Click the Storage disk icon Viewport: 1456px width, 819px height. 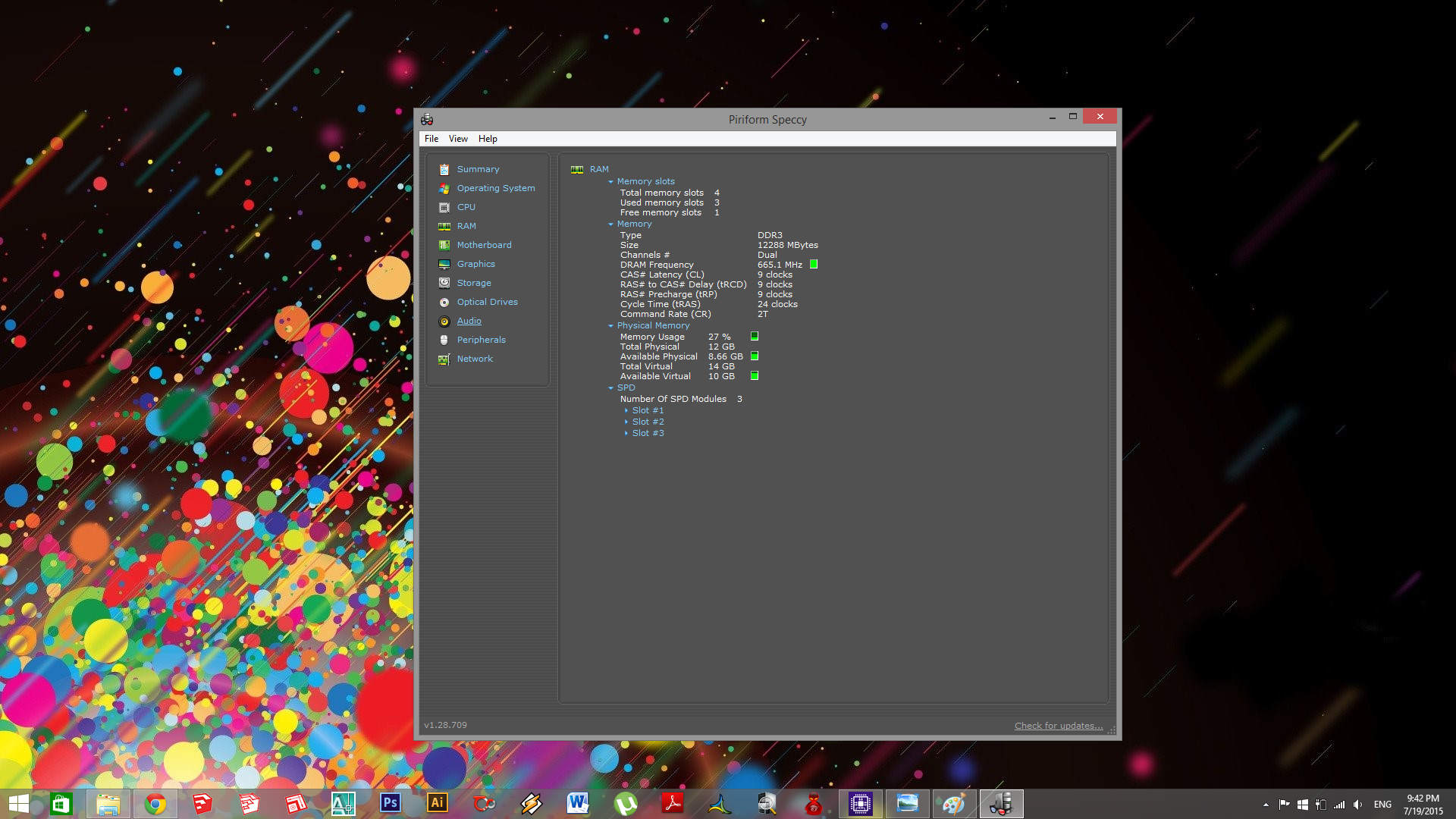point(444,283)
